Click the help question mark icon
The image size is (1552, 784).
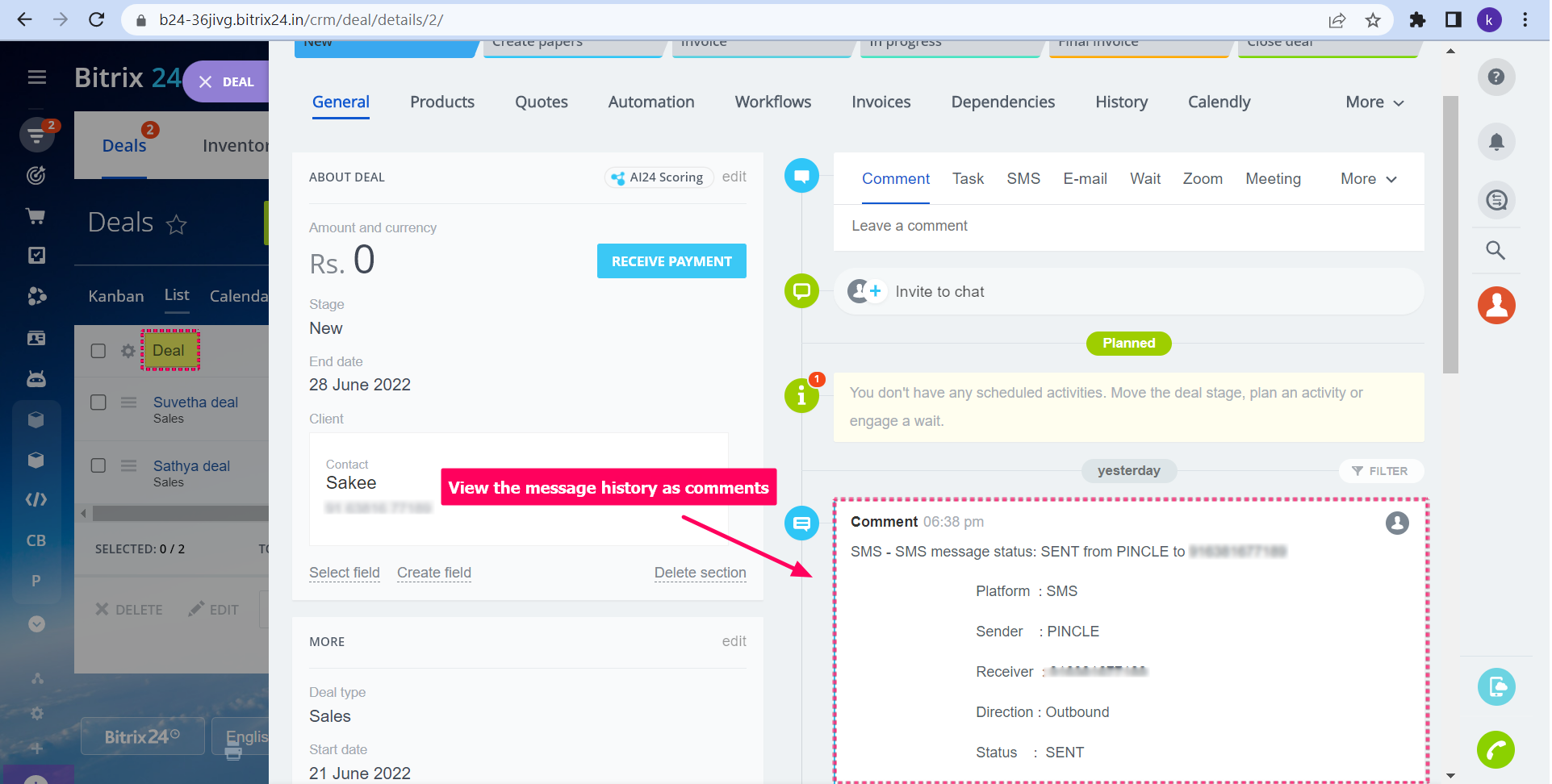(x=1496, y=77)
